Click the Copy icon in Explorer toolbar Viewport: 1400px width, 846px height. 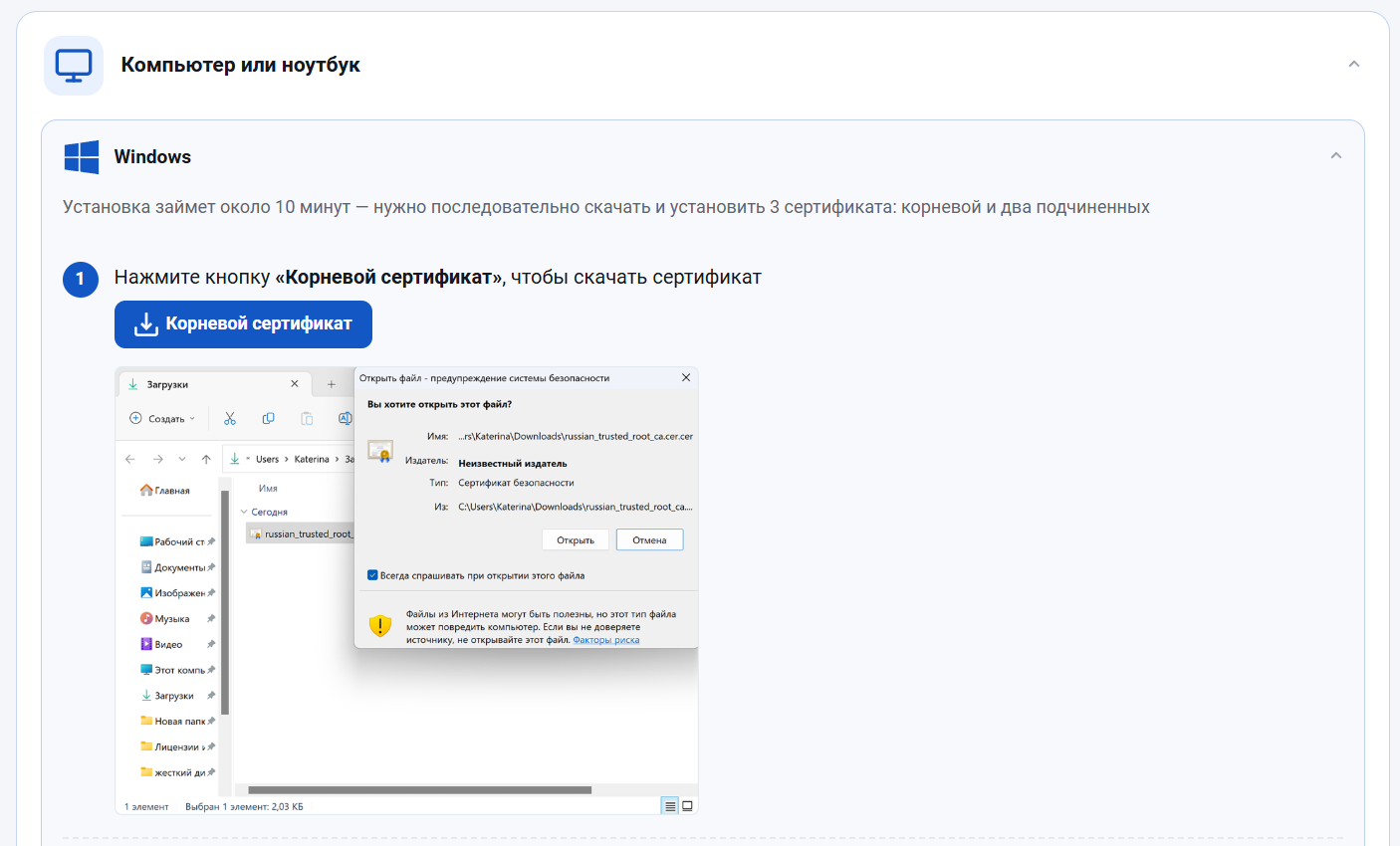coord(268,419)
